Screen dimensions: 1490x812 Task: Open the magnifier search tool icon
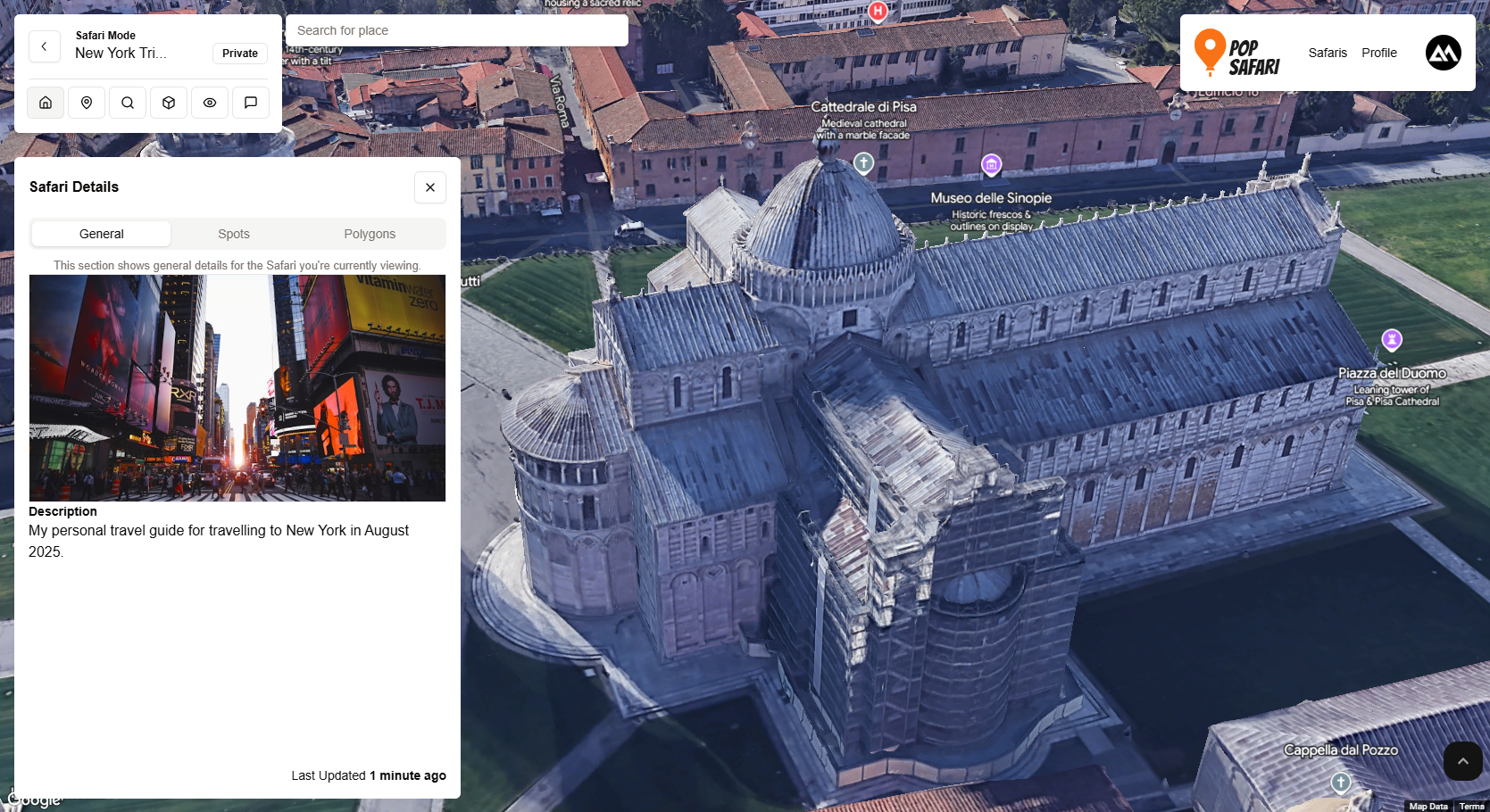(128, 103)
